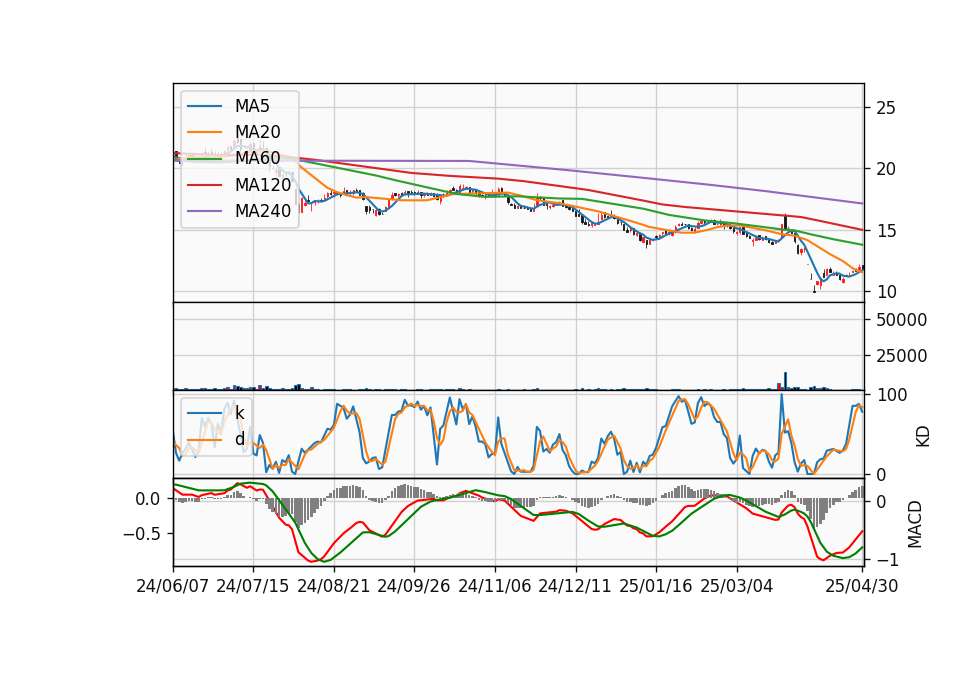Click the MACD left axis value -0.5
This screenshot has height=690, width=960.
point(141,534)
